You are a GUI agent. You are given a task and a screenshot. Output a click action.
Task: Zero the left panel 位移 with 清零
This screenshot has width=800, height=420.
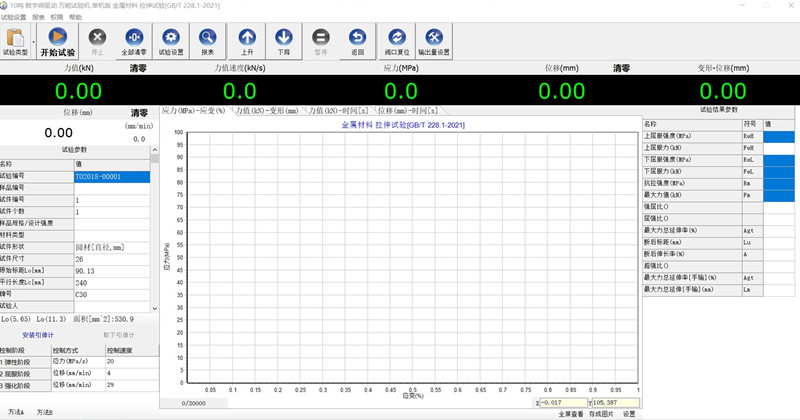coord(139,113)
